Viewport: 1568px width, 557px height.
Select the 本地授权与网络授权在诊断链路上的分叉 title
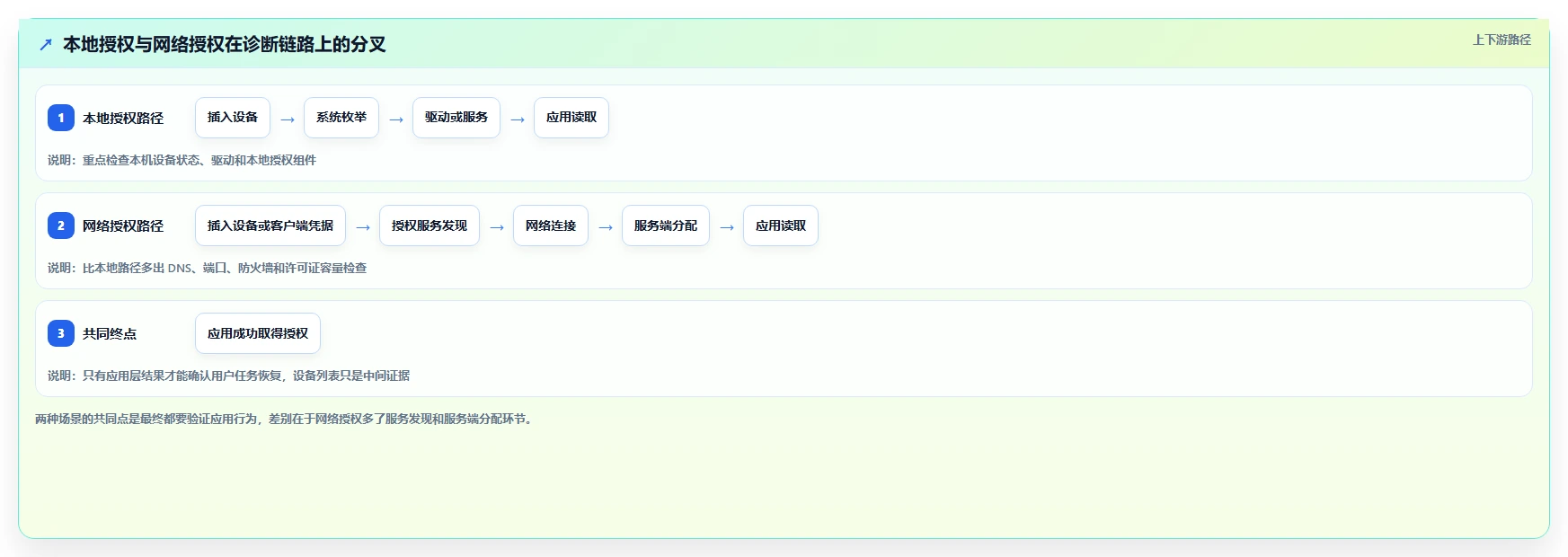coord(224,44)
